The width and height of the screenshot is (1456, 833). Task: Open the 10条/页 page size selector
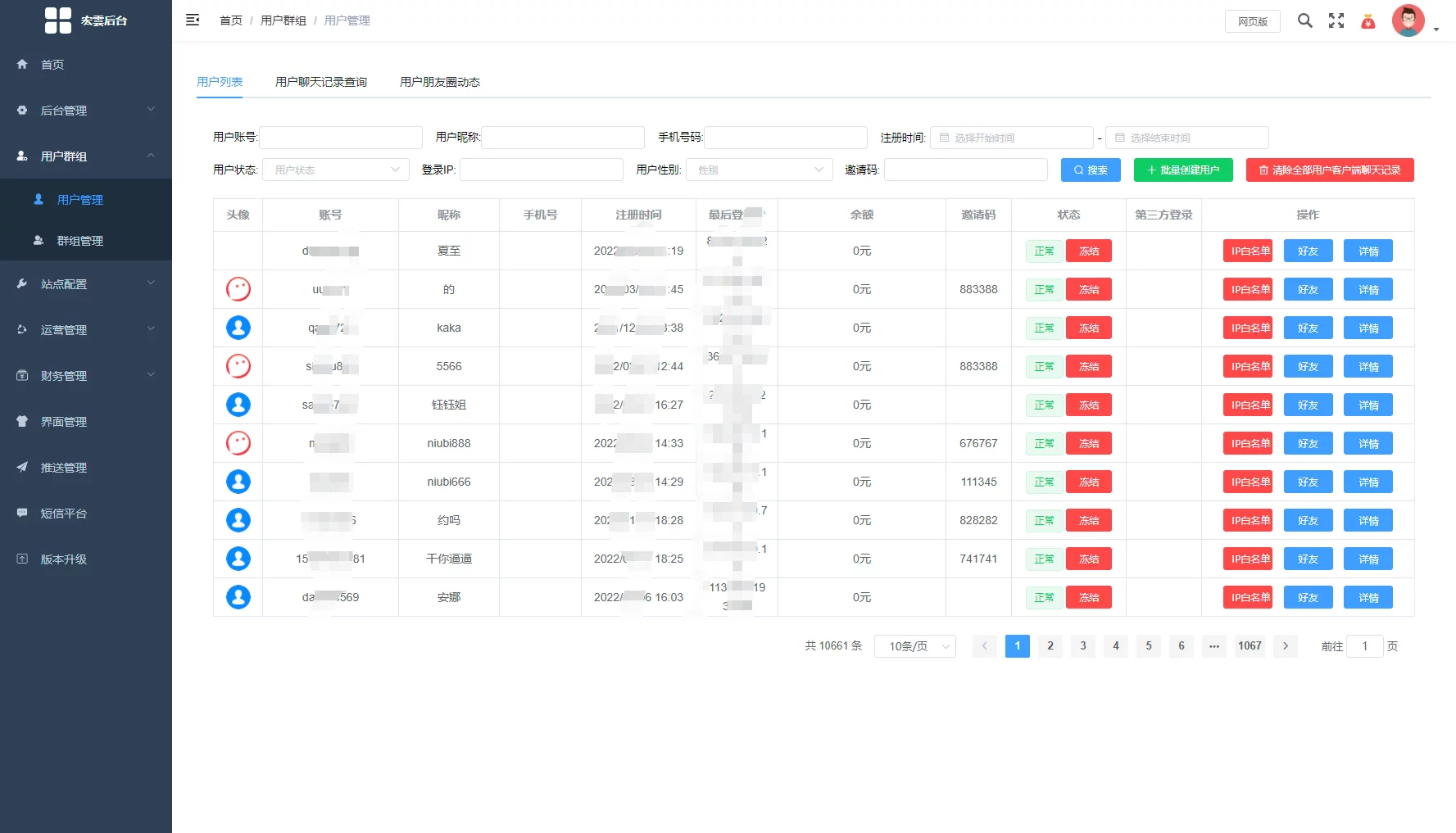[914, 646]
